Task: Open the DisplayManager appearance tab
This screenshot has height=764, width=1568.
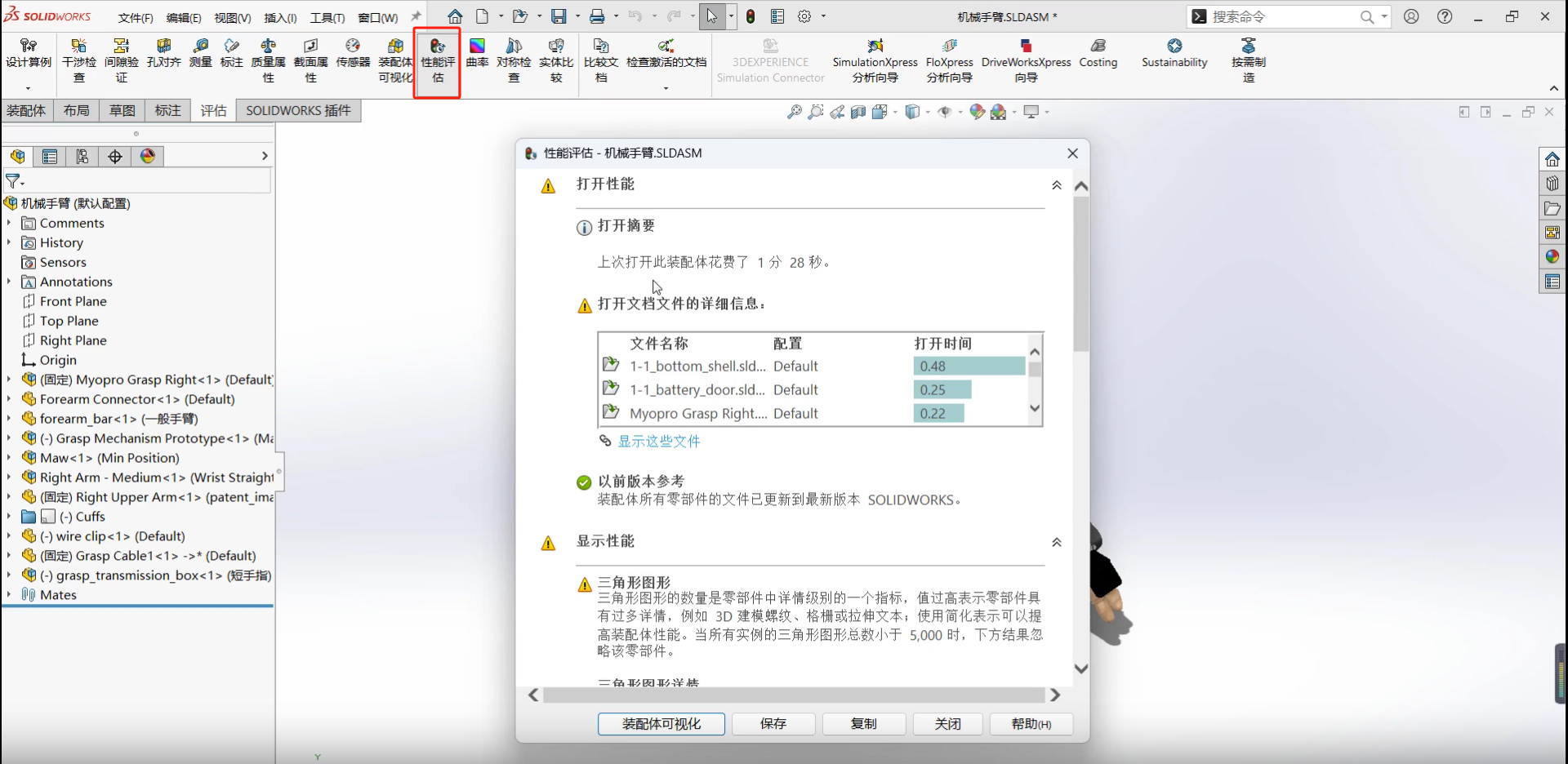Action: (148, 157)
